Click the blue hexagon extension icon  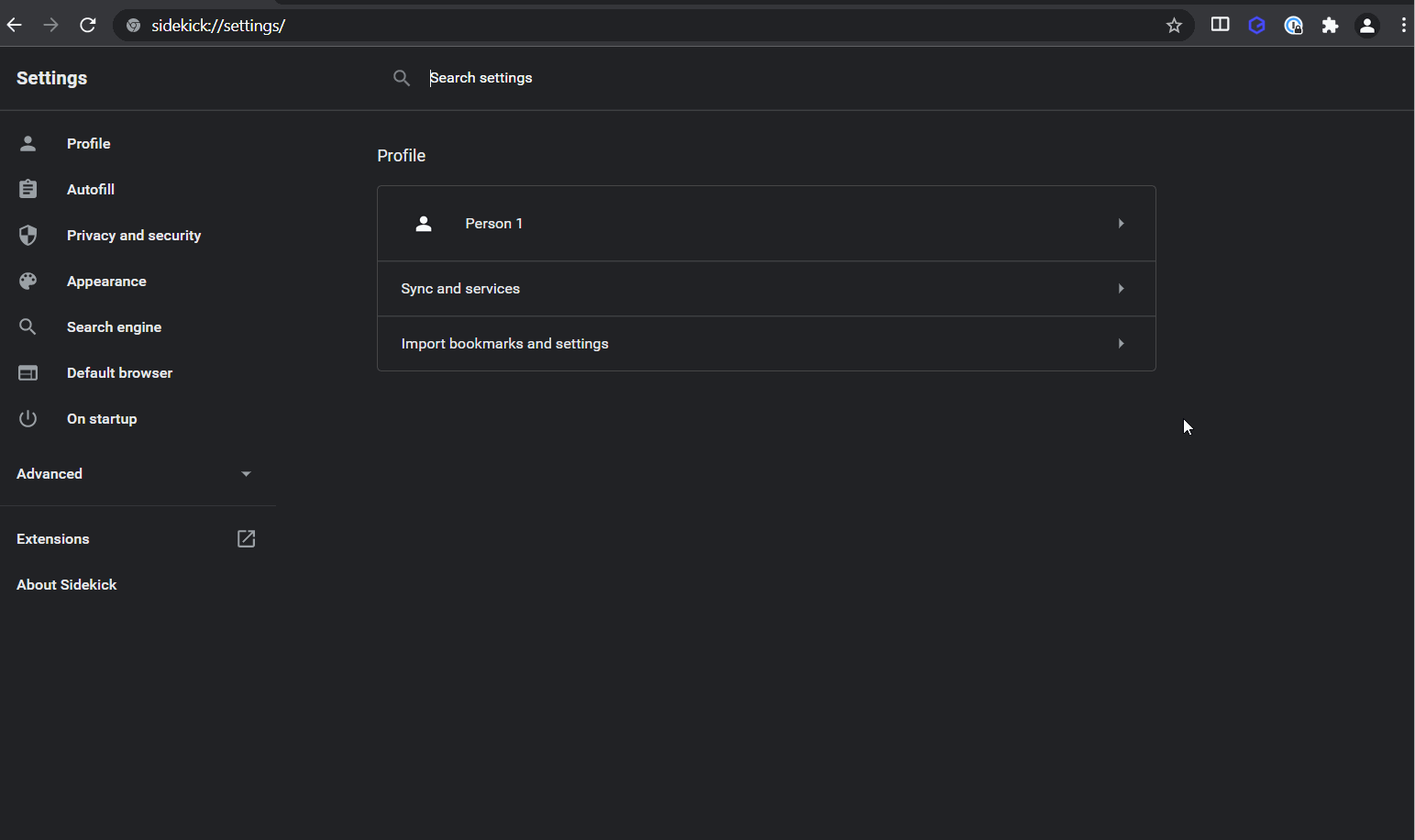[1256, 26]
